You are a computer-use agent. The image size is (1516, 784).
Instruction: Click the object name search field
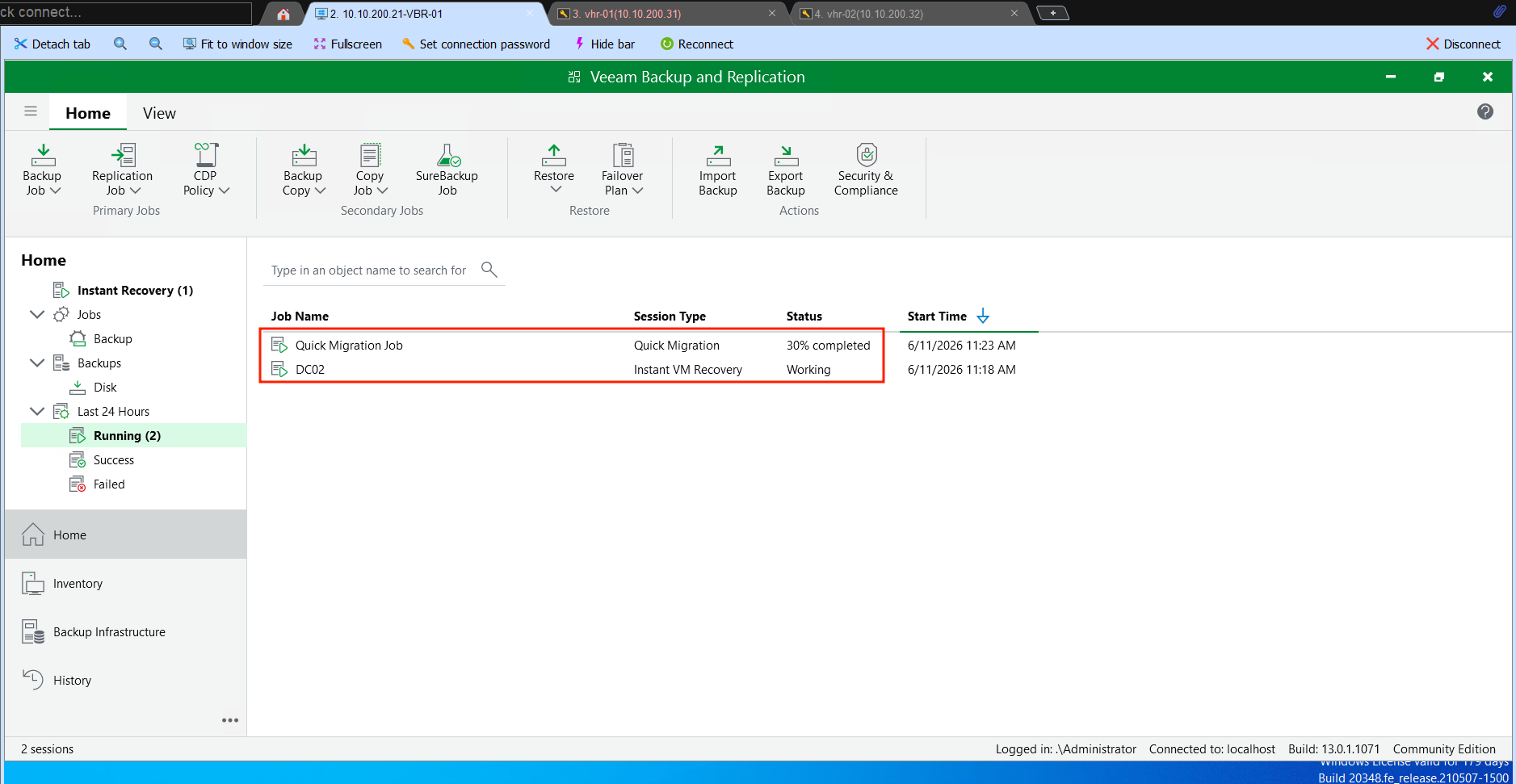point(369,270)
